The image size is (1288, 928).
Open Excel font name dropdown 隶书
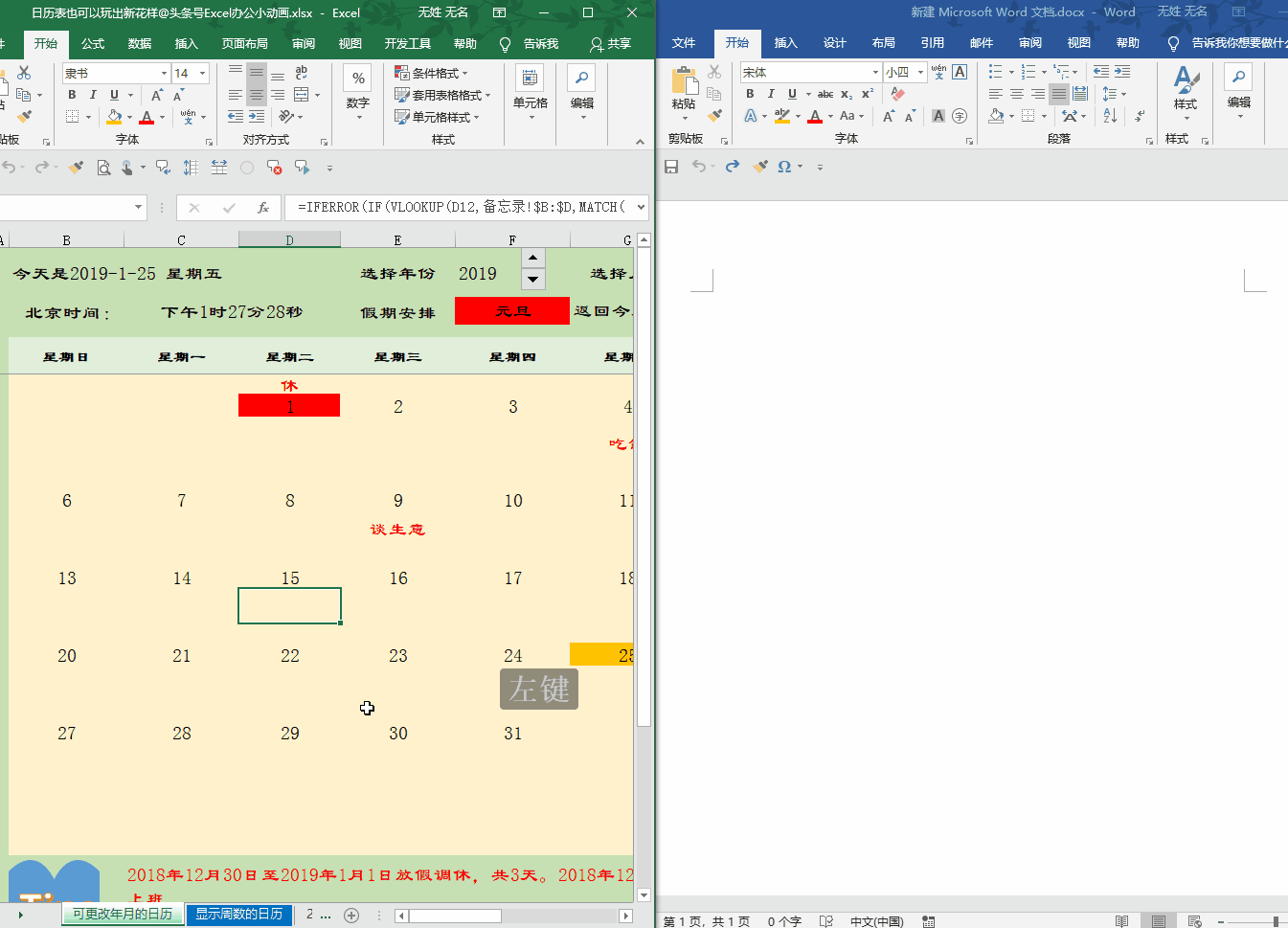[x=164, y=73]
